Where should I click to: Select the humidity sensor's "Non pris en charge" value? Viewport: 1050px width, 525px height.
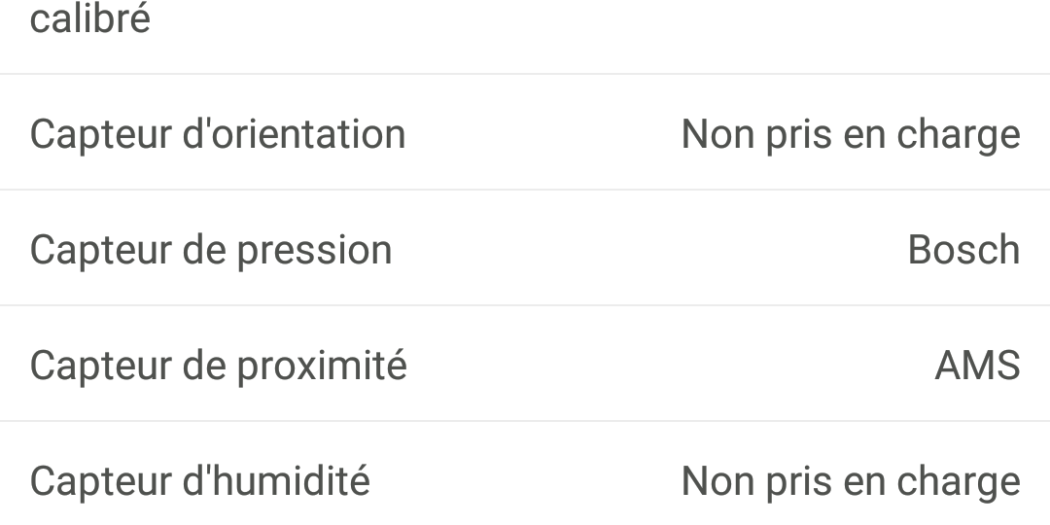pyautogui.click(x=851, y=481)
